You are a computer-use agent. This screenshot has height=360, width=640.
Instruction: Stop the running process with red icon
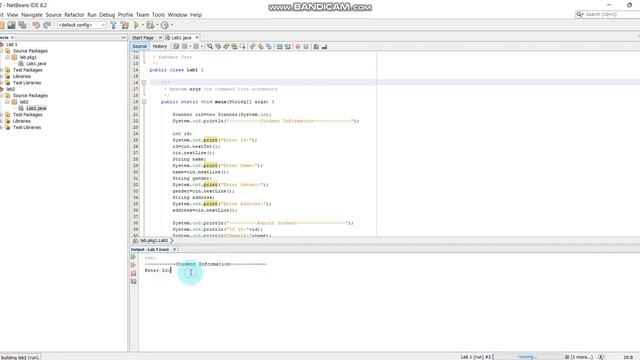133,273
